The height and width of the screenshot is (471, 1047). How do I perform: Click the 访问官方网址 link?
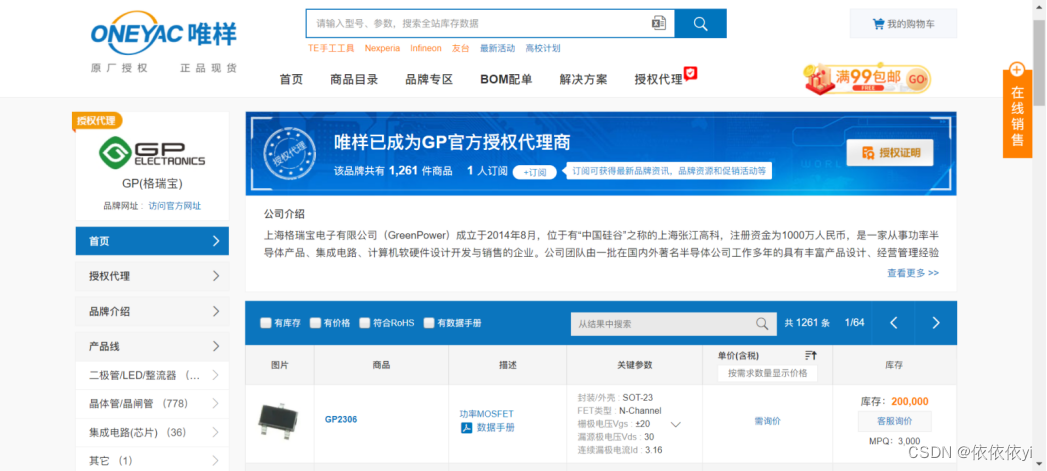tap(174, 206)
